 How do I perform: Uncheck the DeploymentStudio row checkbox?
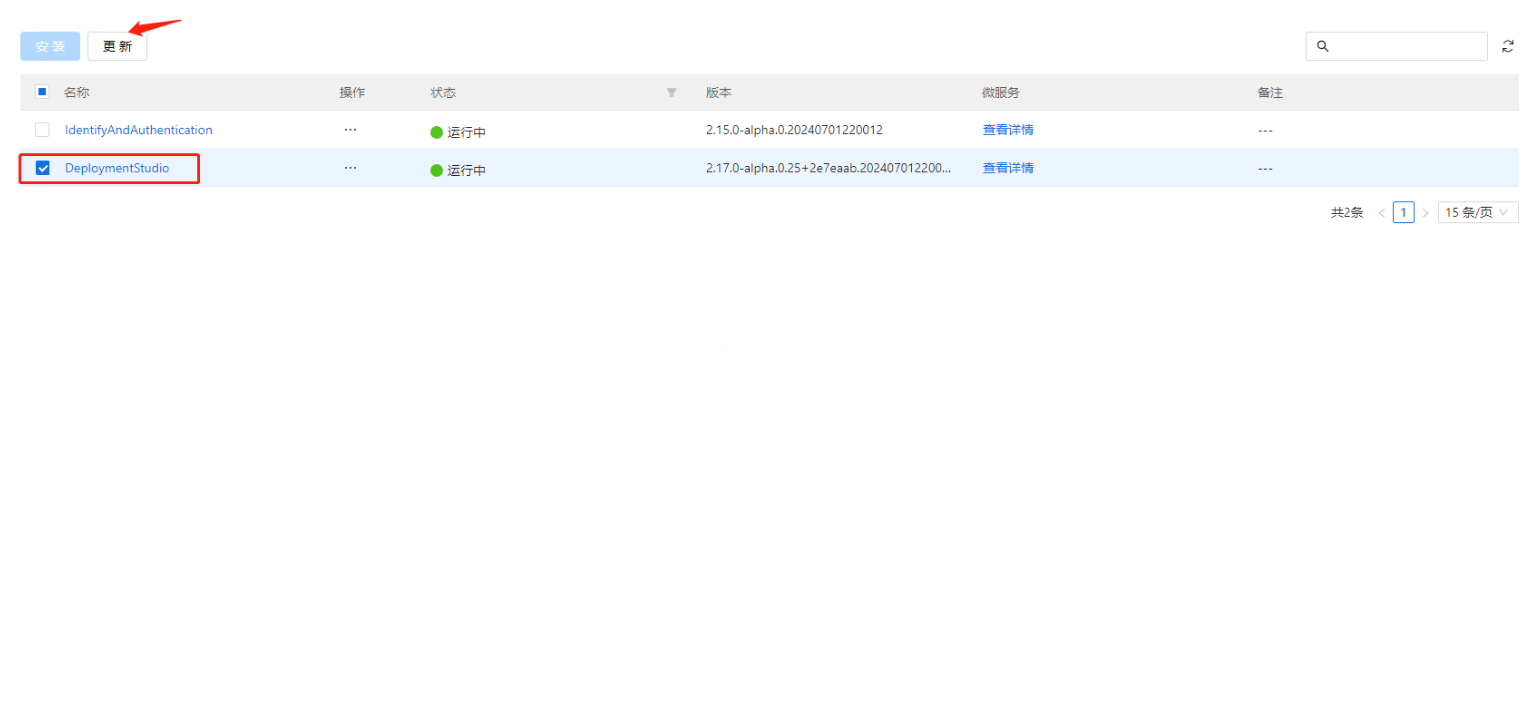42,168
